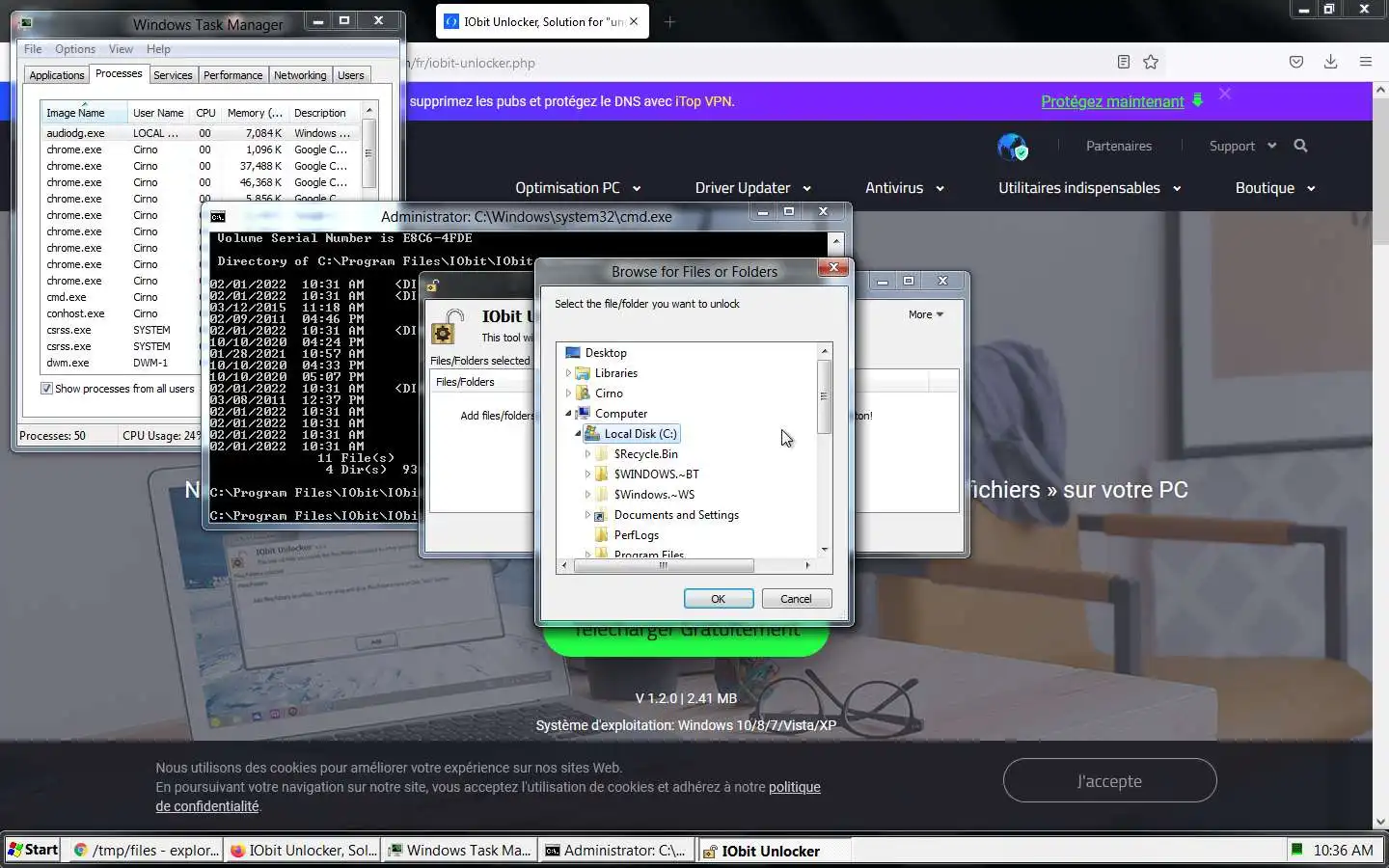
Task: Open the Support dropdown on website
Action: click(1242, 146)
